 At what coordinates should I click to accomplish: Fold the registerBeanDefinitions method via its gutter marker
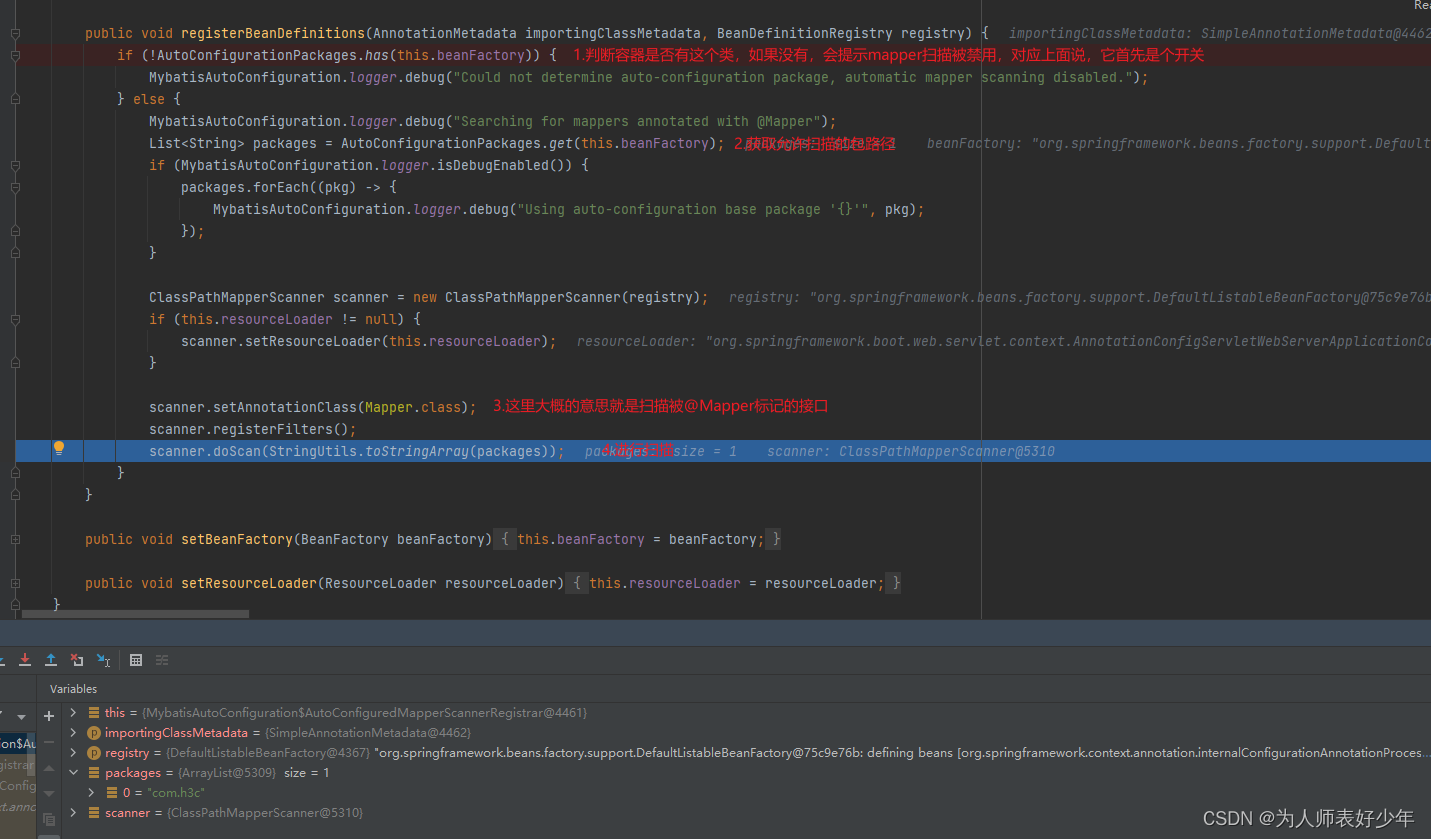15,33
